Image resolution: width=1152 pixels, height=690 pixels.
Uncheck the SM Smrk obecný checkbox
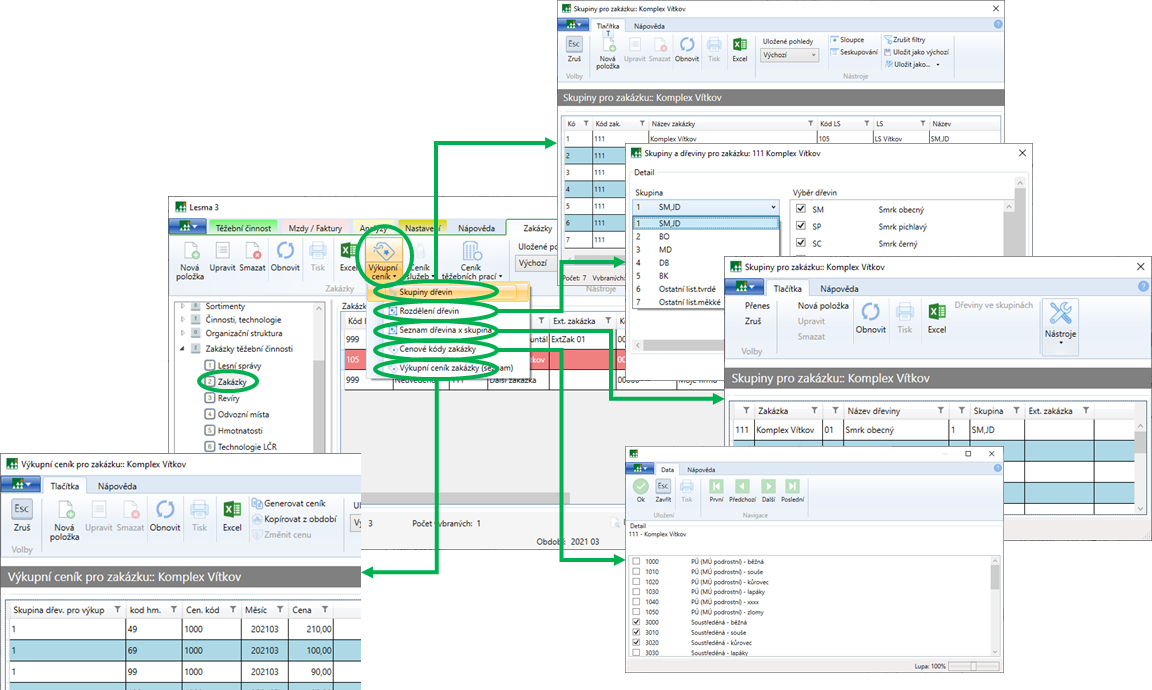click(x=799, y=210)
